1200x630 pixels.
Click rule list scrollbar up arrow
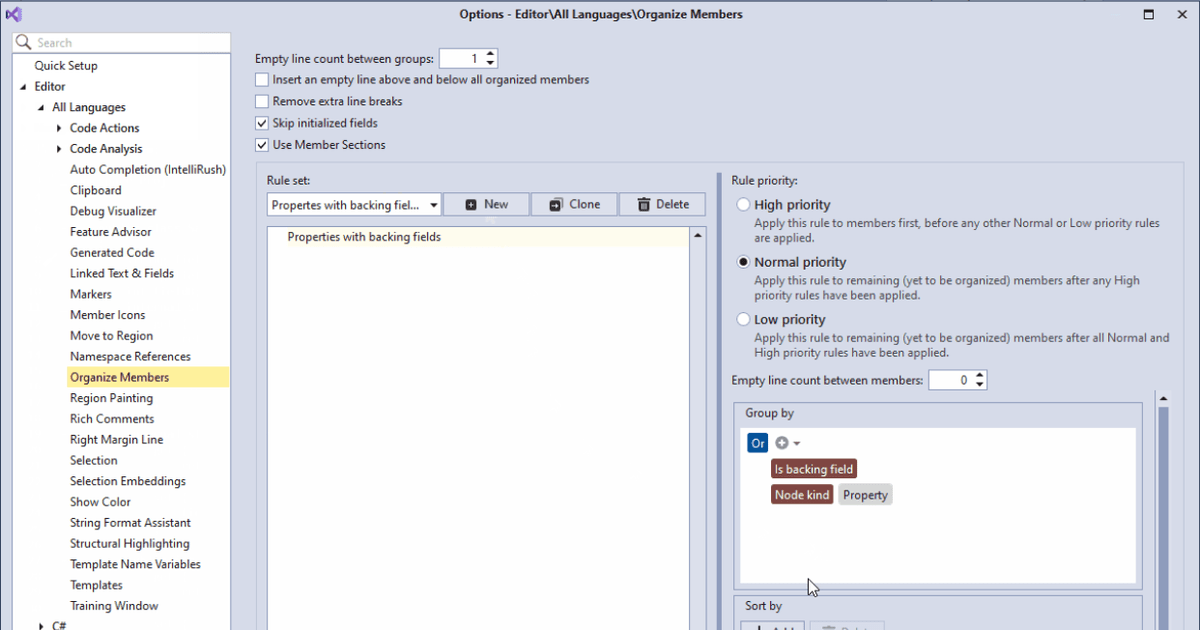(x=699, y=237)
